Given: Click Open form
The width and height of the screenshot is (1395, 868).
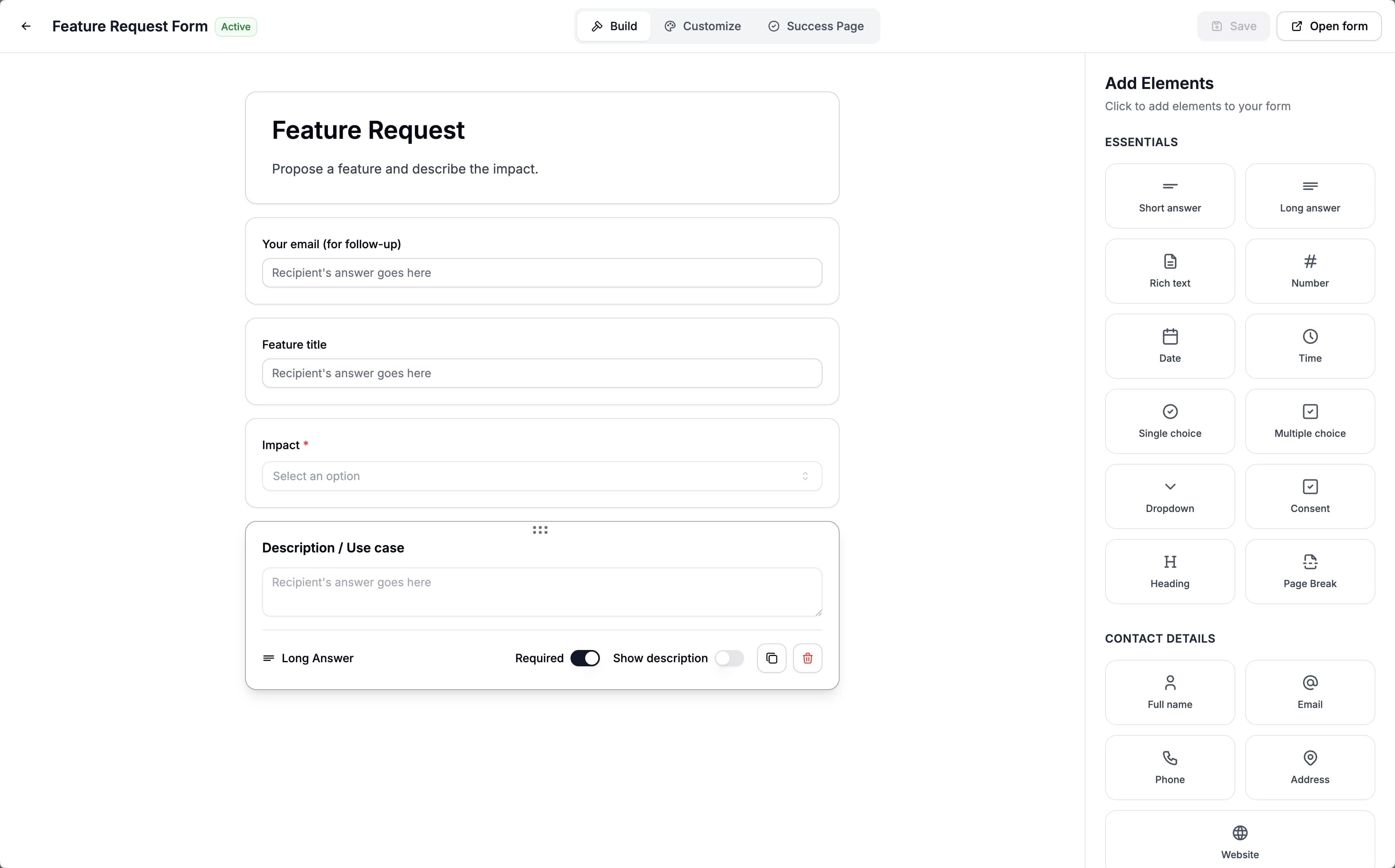Looking at the screenshot, I should (x=1329, y=26).
